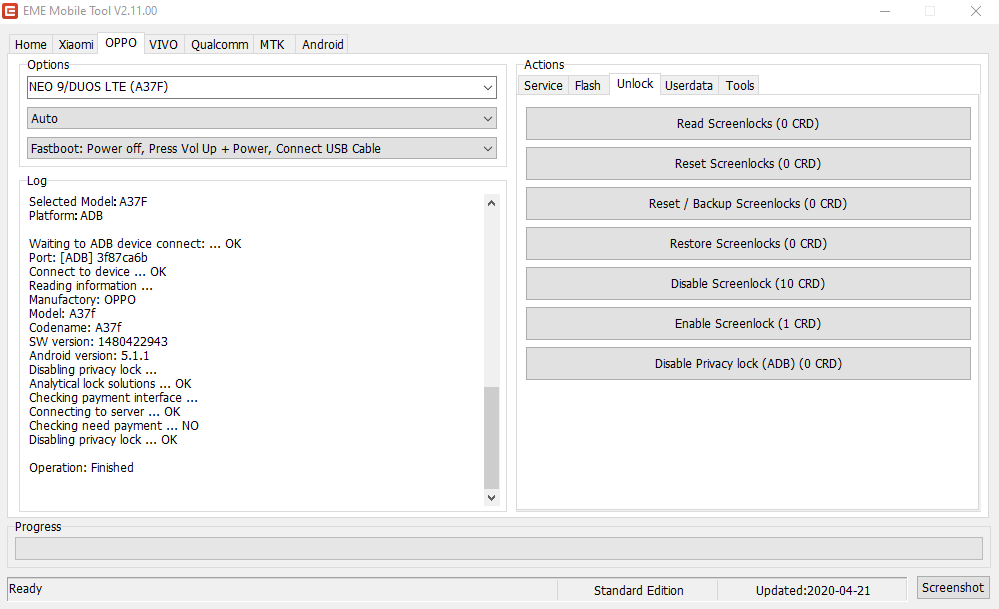Click 'Selected Model: A37F' log line
Image resolution: width=999 pixels, height=609 pixels.
pos(88,201)
